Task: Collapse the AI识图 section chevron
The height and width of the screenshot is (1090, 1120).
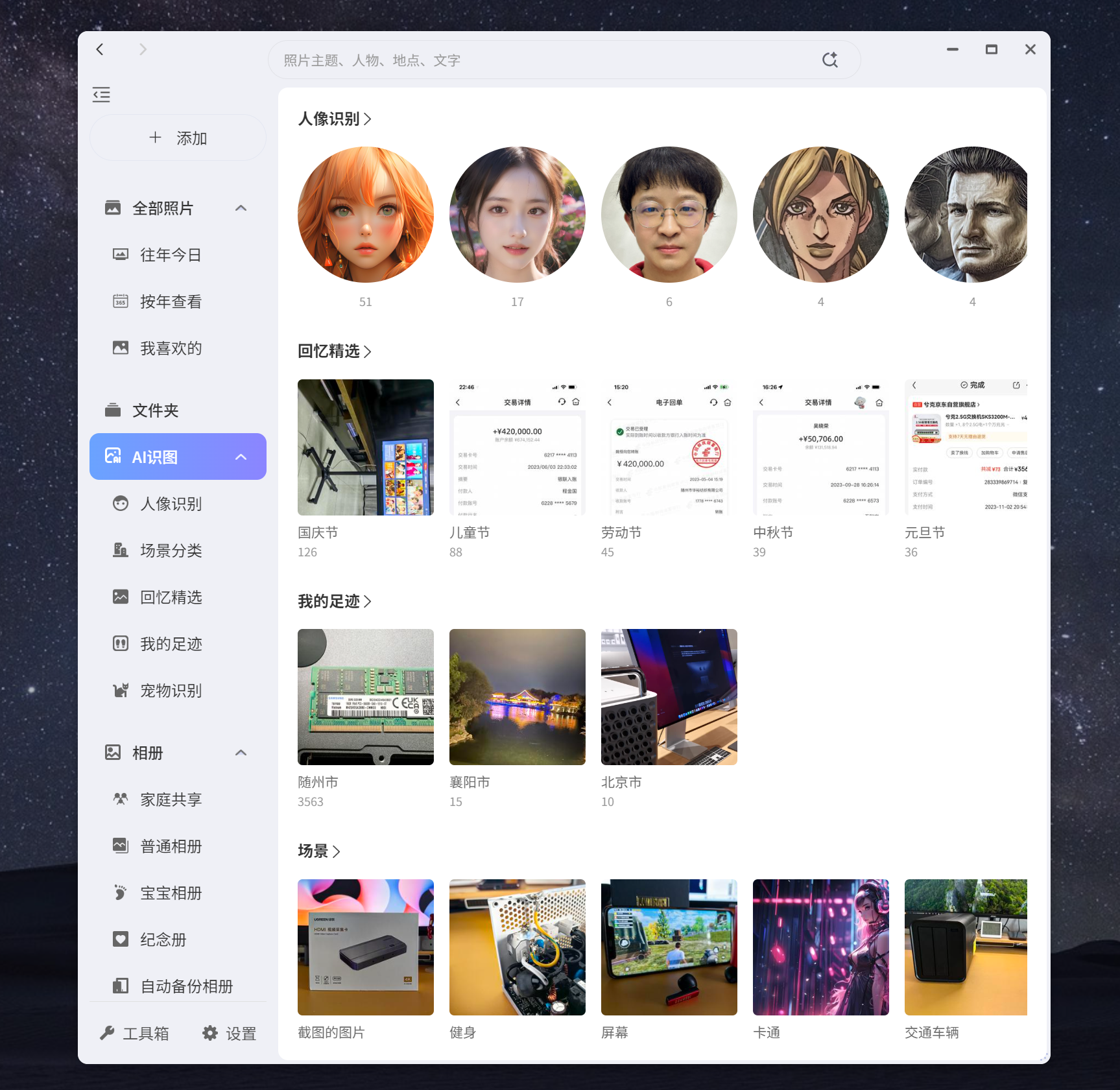Action: pyautogui.click(x=241, y=457)
